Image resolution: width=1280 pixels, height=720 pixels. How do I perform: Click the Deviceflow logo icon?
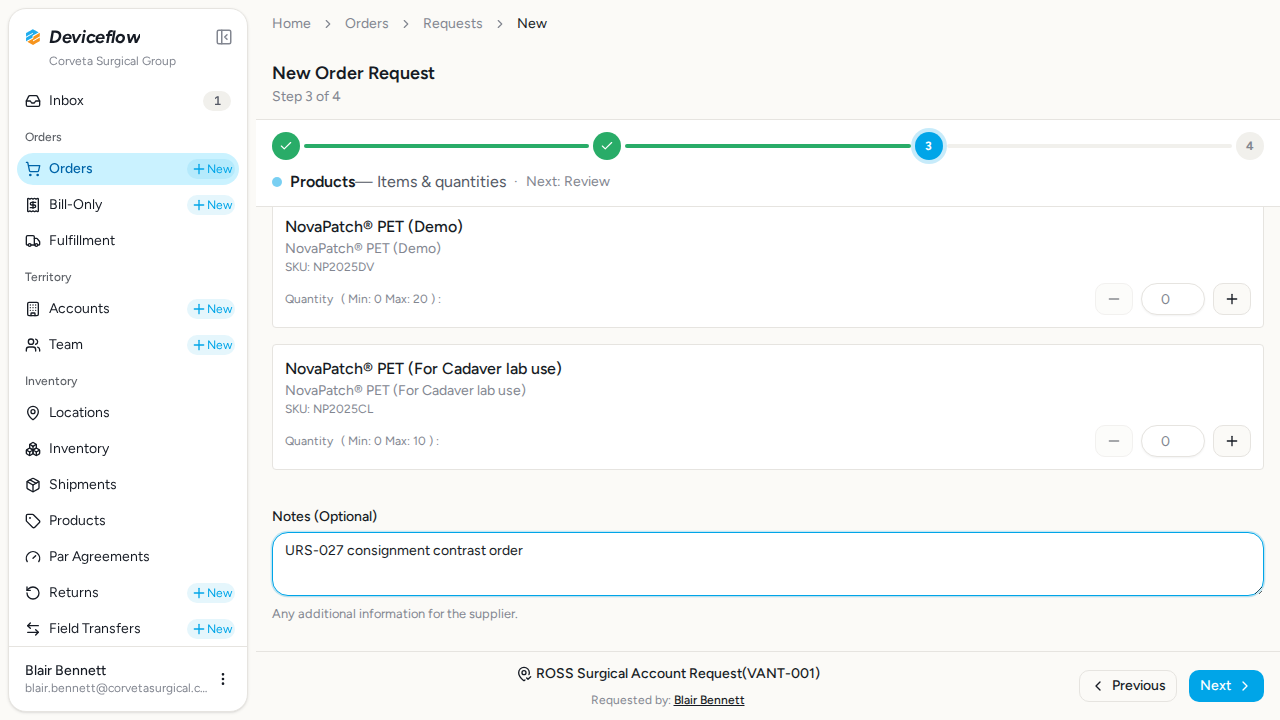(33, 37)
